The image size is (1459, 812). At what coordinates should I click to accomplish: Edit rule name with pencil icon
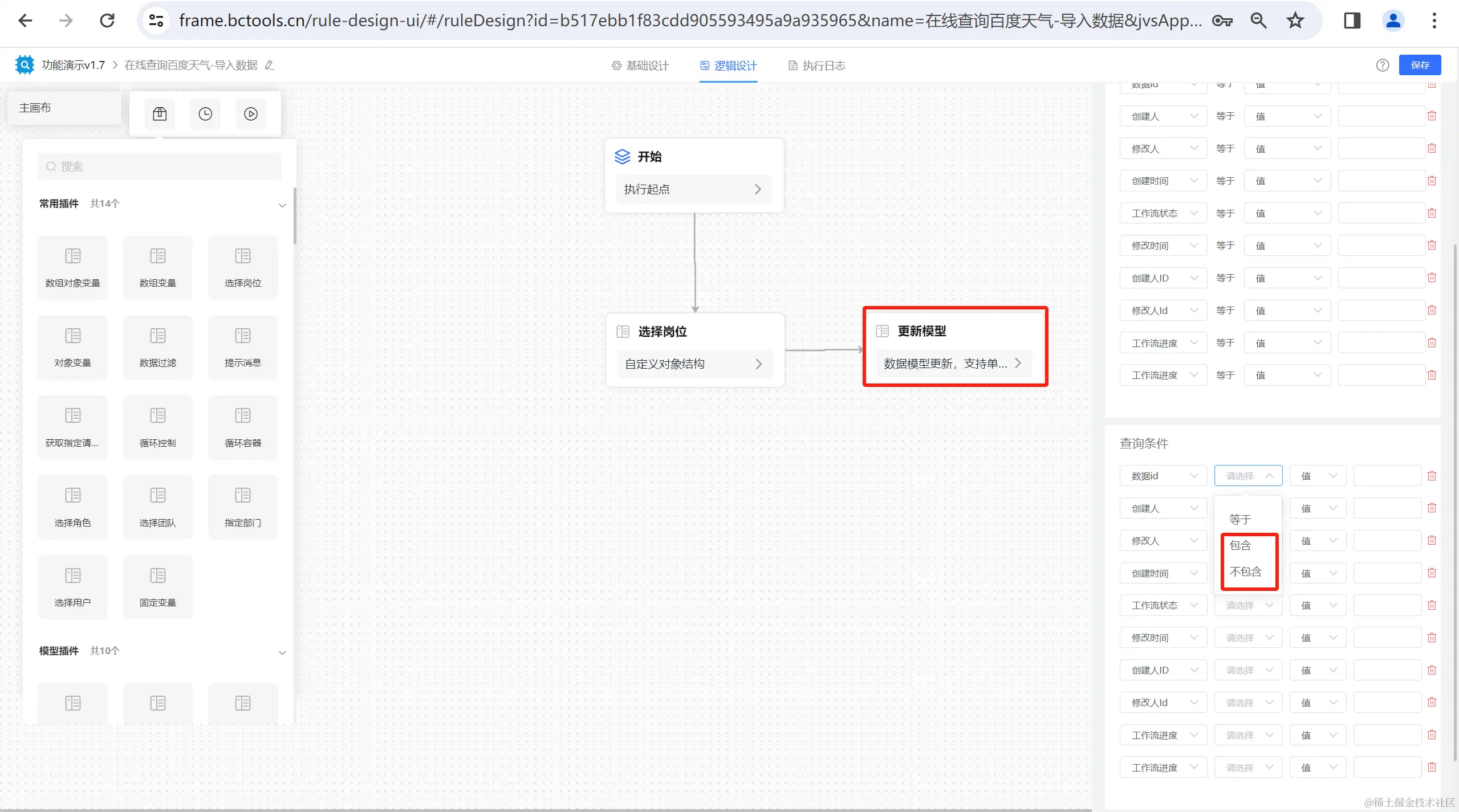click(270, 66)
